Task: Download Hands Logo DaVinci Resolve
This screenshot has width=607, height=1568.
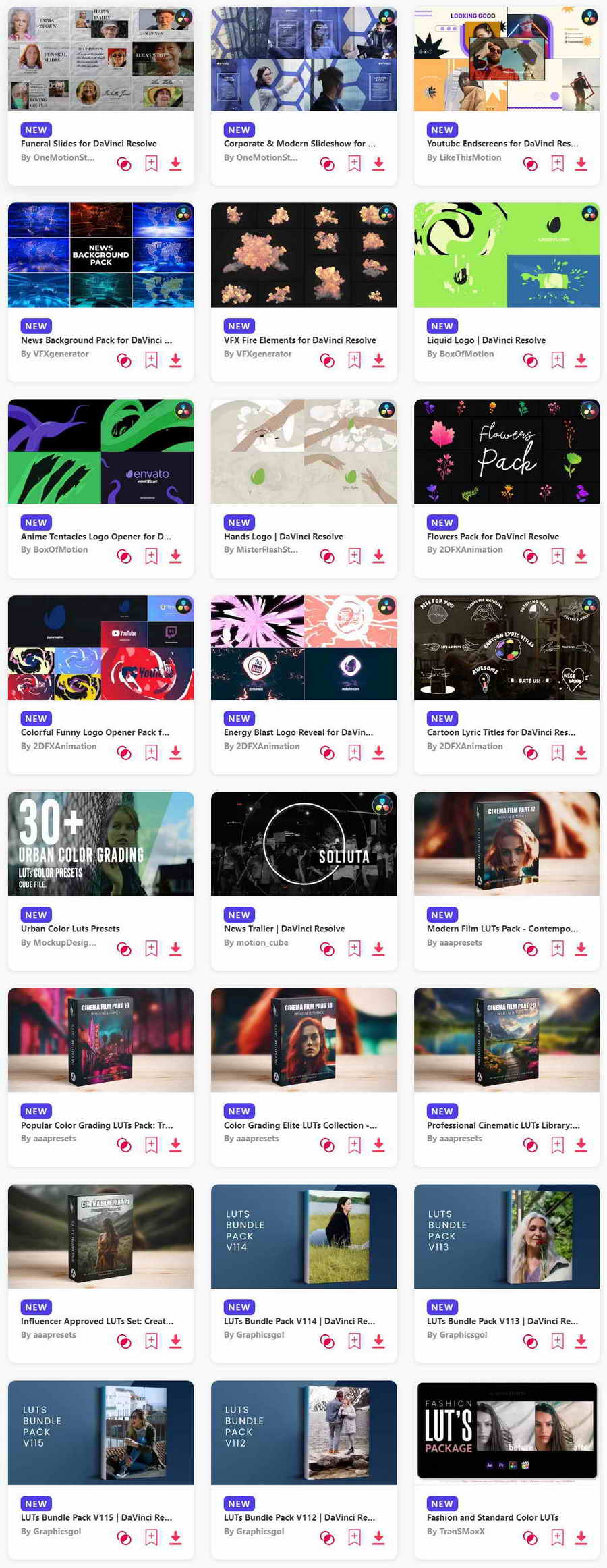Action: point(378,556)
